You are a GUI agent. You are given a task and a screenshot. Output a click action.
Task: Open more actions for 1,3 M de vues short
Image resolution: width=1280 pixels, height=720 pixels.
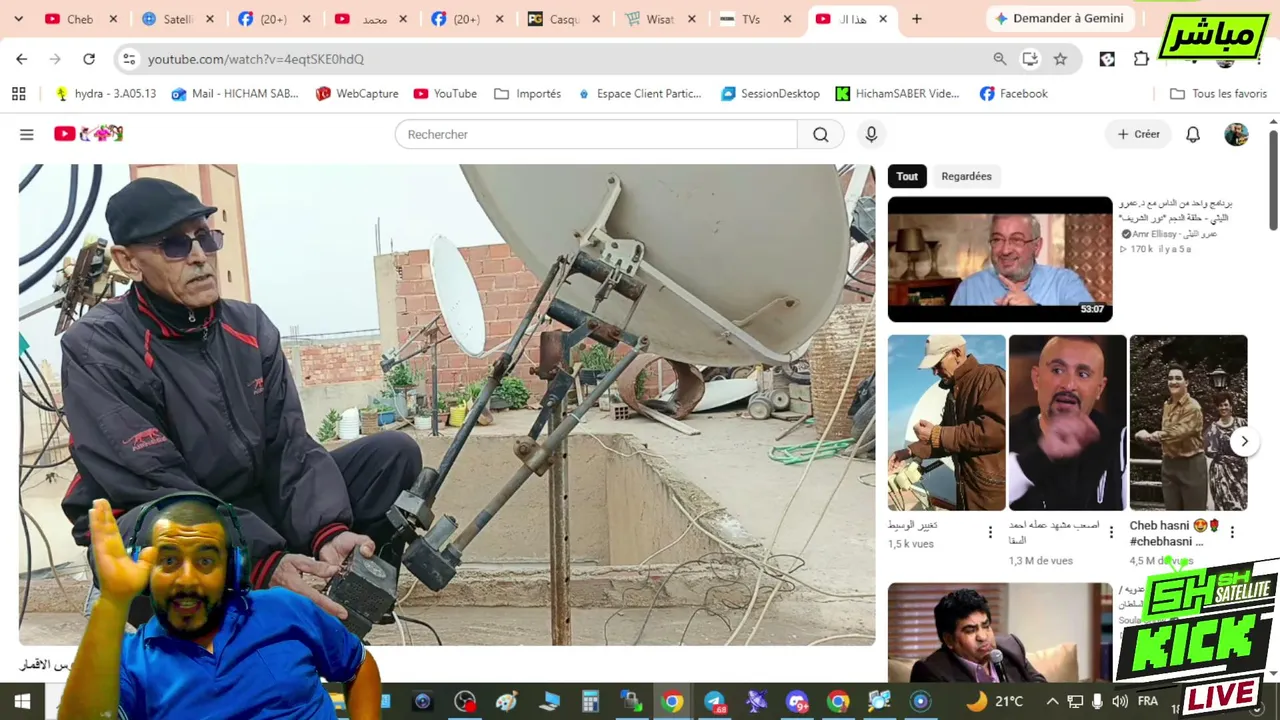1111,533
